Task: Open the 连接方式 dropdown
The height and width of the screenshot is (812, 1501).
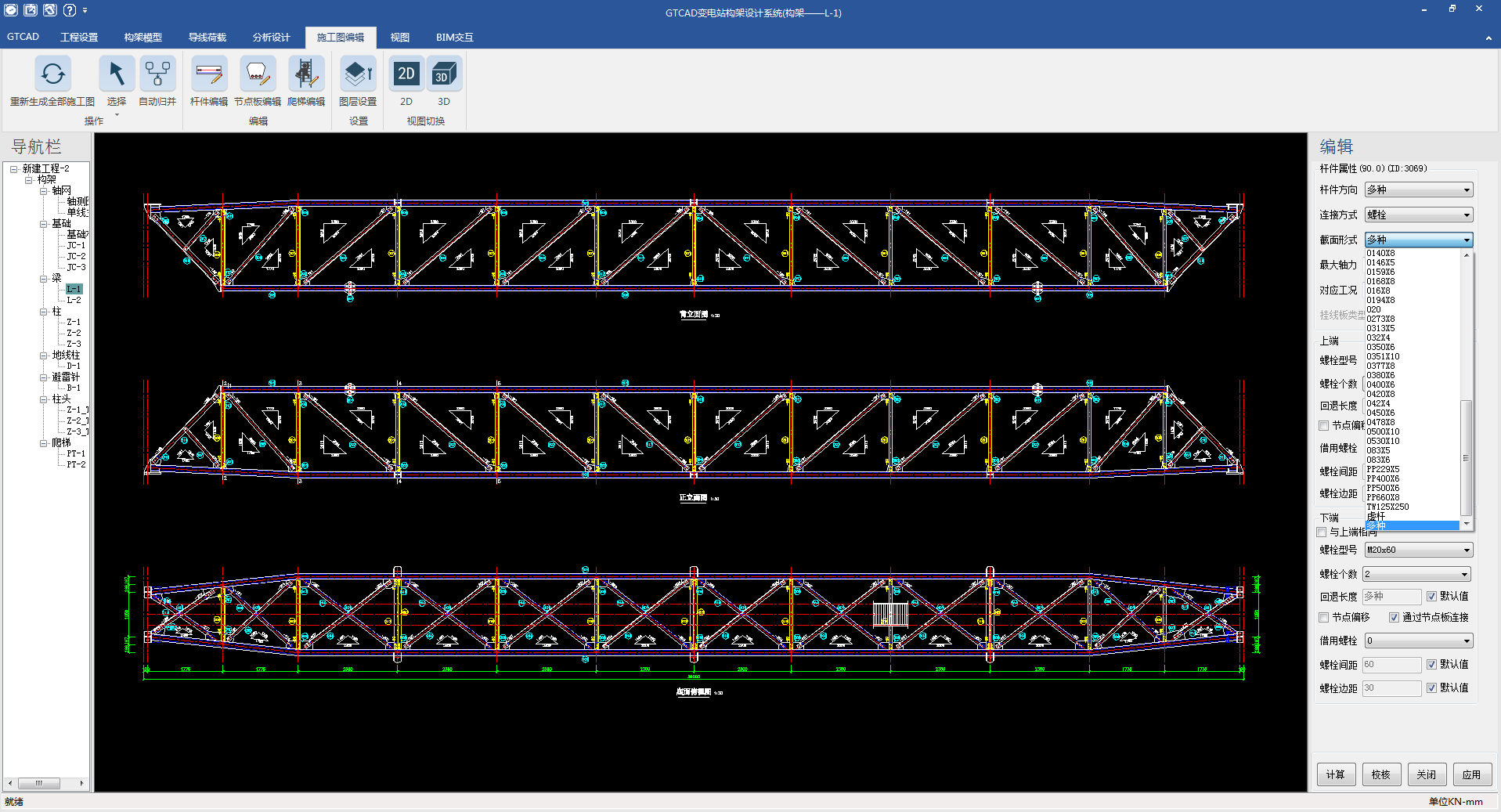Action: (1418, 215)
